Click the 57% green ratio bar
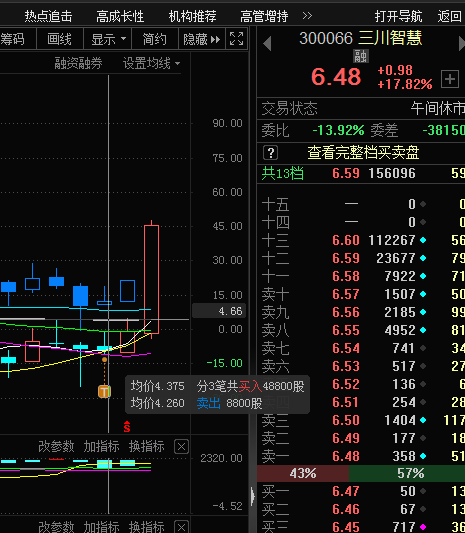 407,473
